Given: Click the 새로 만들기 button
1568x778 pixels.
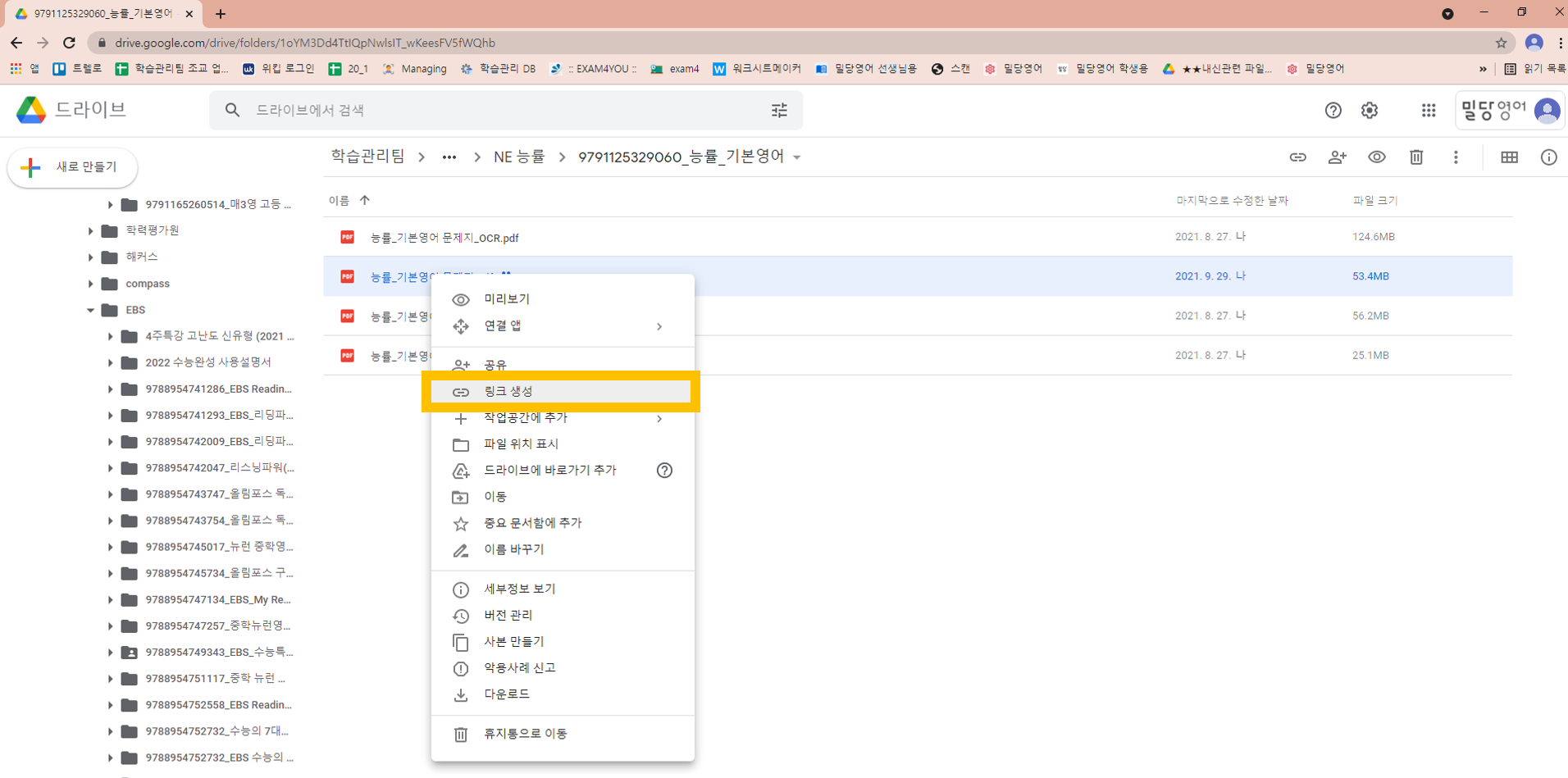Looking at the screenshot, I should [x=72, y=167].
